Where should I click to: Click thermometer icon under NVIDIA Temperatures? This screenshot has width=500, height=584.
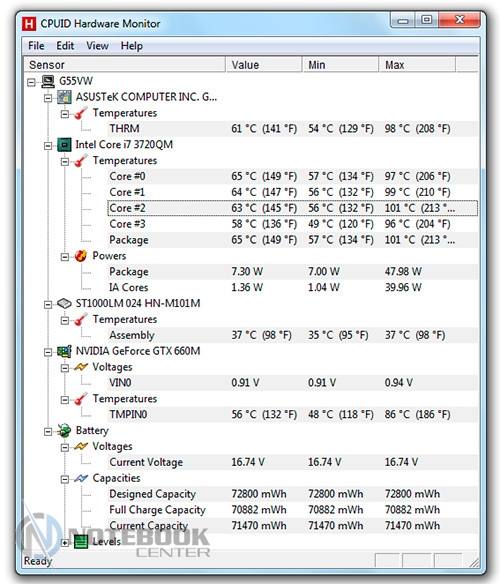(x=80, y=399)
